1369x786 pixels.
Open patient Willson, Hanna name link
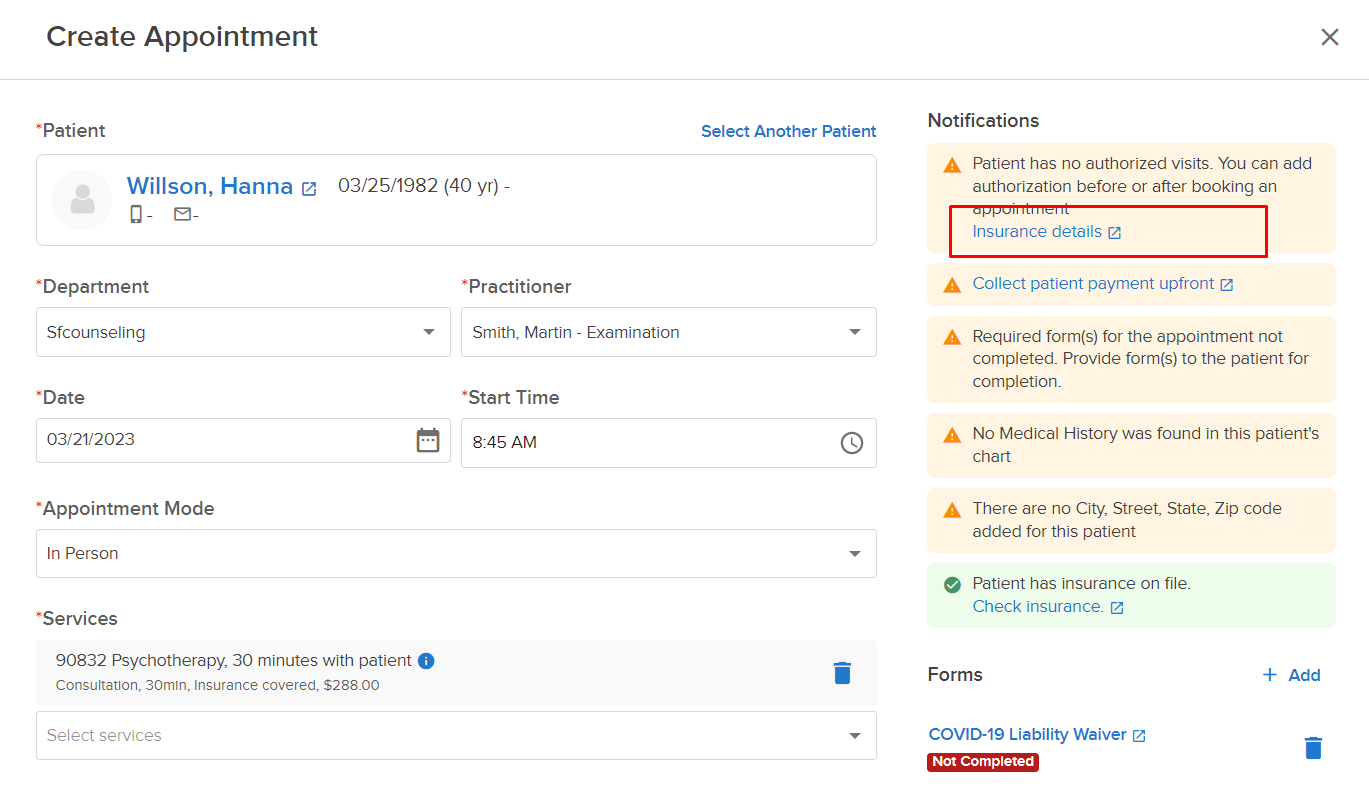(210, 186)
